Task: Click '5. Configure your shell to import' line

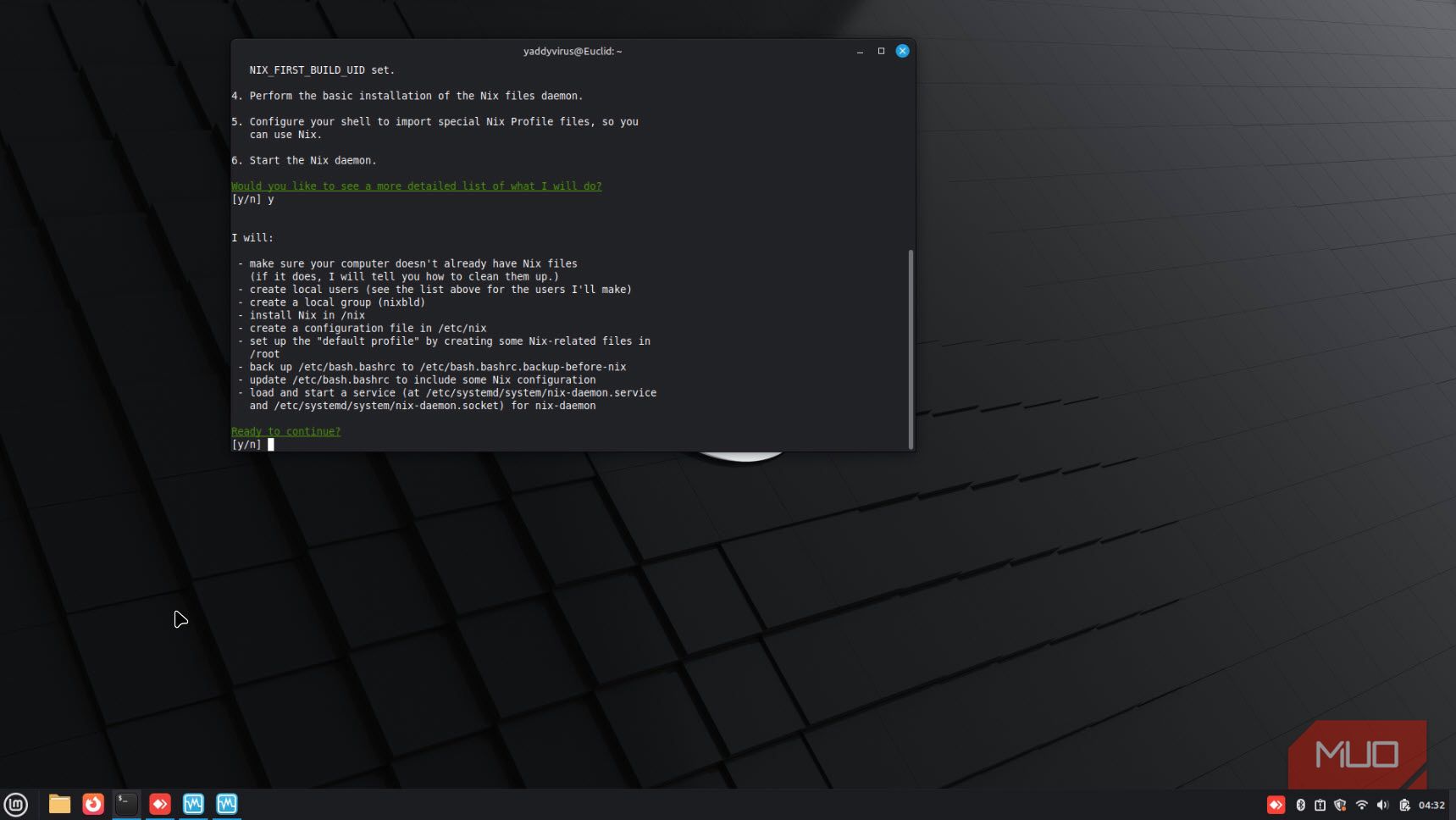Action: pos(435,121)
